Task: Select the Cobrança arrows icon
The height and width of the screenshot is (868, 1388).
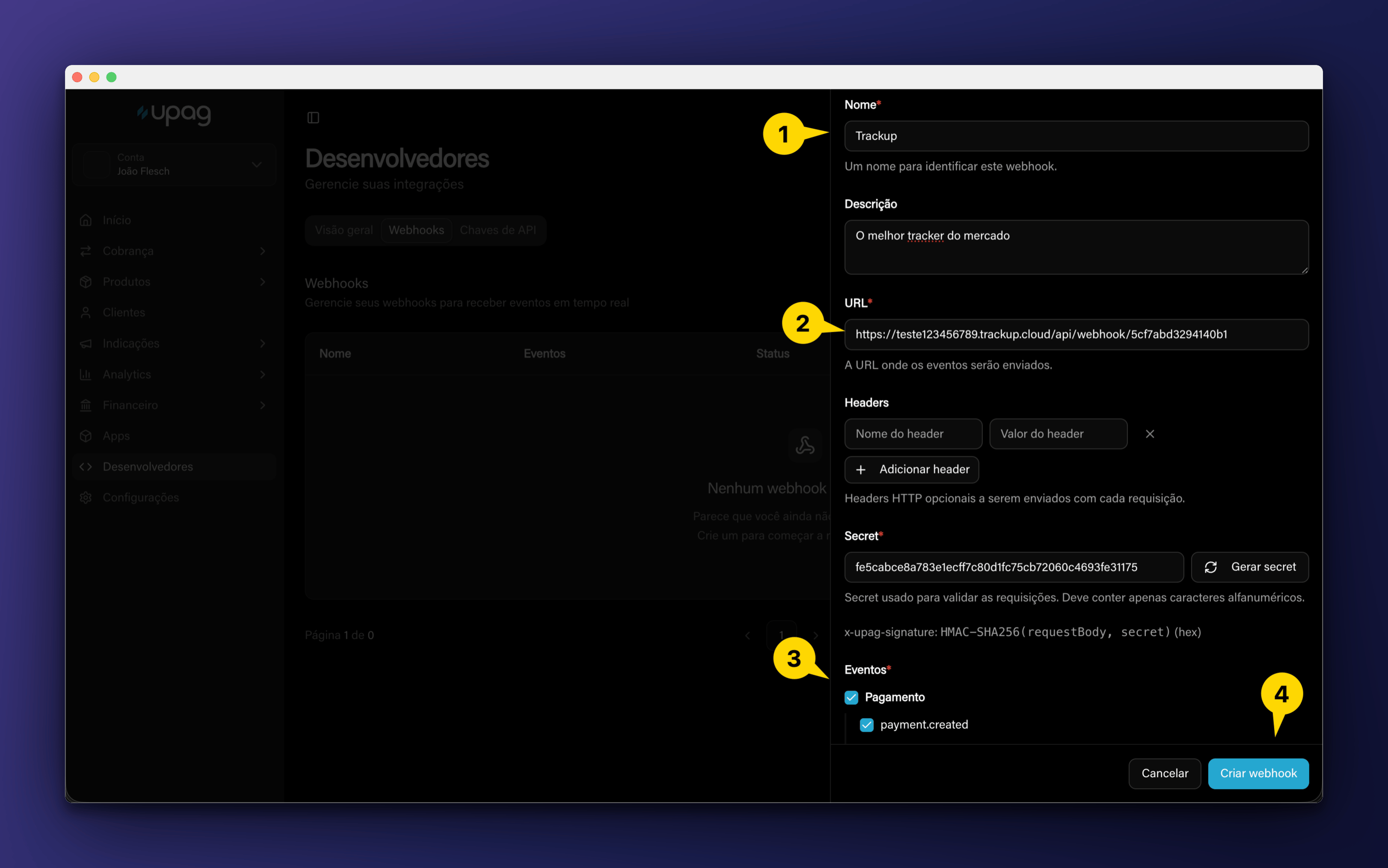Action: tap(86, 251)
